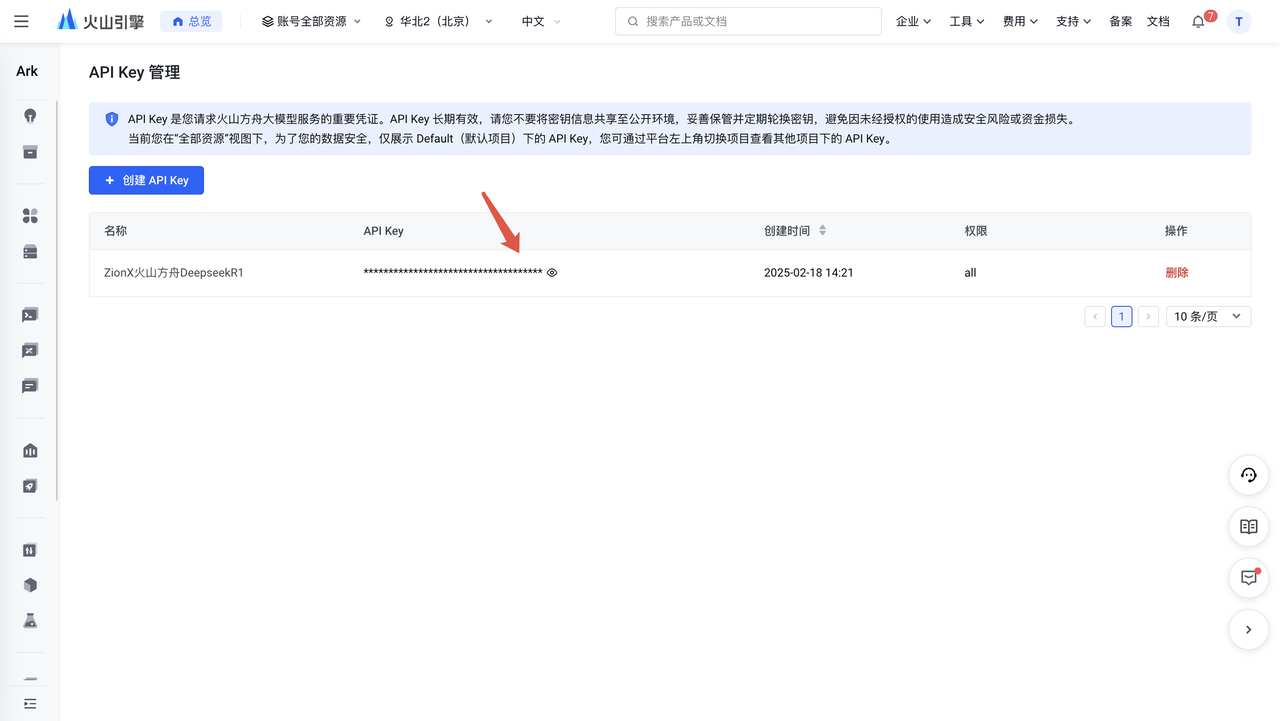Viewport: 1280px width, 721px height.
Task: Click the Ark sidebar title
Action: click(27, 71)
